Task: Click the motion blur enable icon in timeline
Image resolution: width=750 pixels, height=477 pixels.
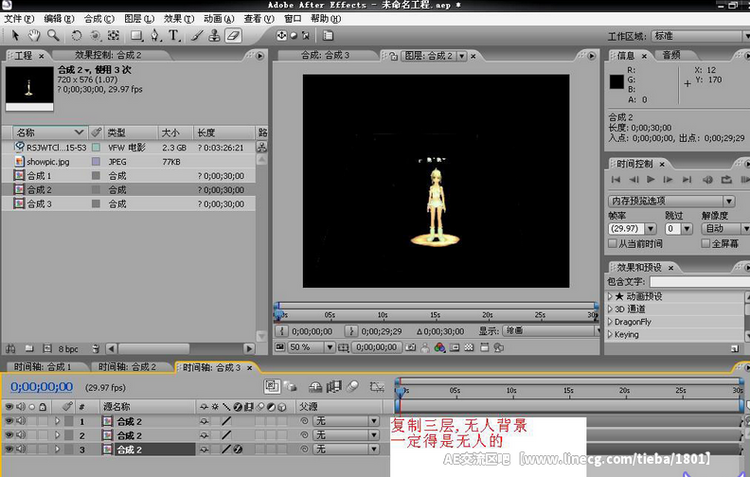Action: 353,387
